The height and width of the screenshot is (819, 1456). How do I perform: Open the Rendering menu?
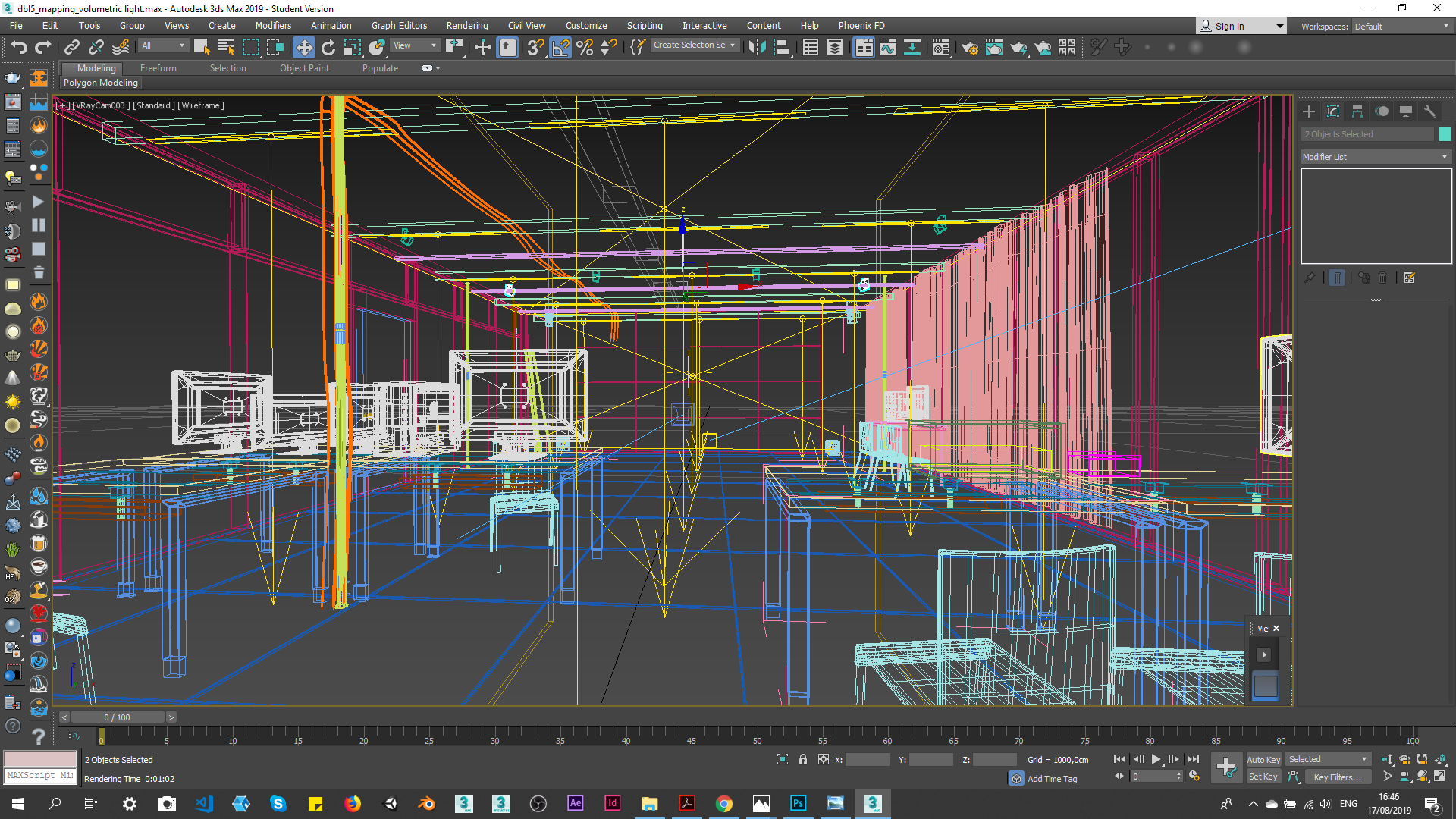[466, 25]
